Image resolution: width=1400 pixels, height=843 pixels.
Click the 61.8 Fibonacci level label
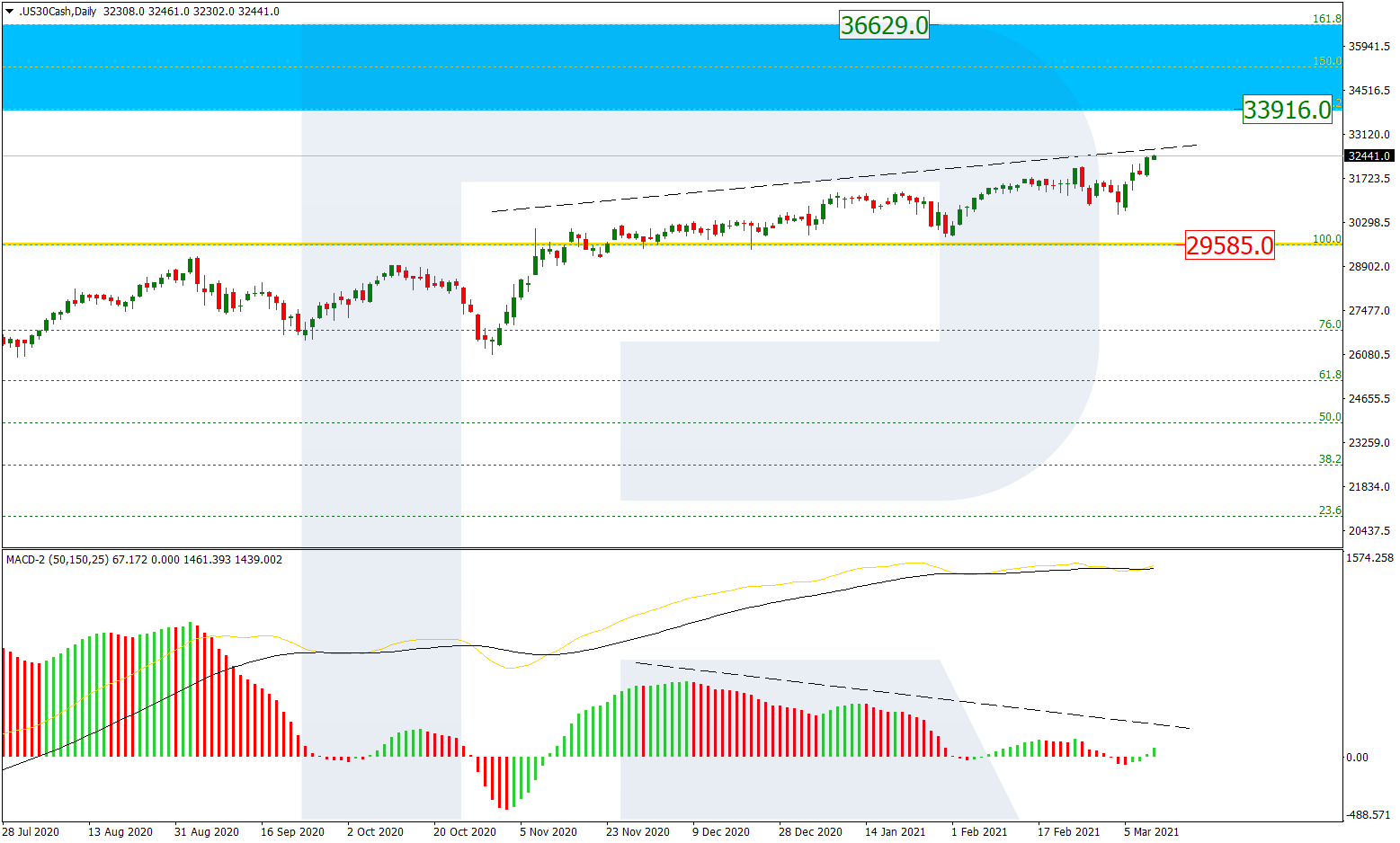[x=1329, y=375]
